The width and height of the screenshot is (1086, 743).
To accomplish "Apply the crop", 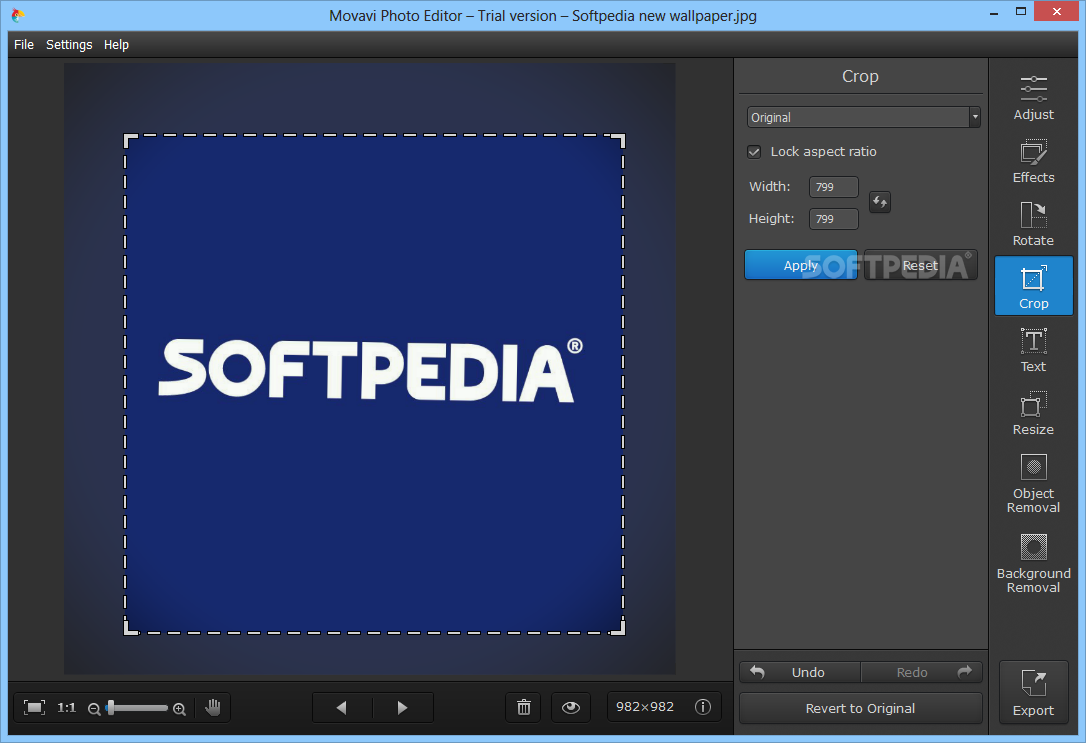I will pyautogui.click(x=801, y=265).
